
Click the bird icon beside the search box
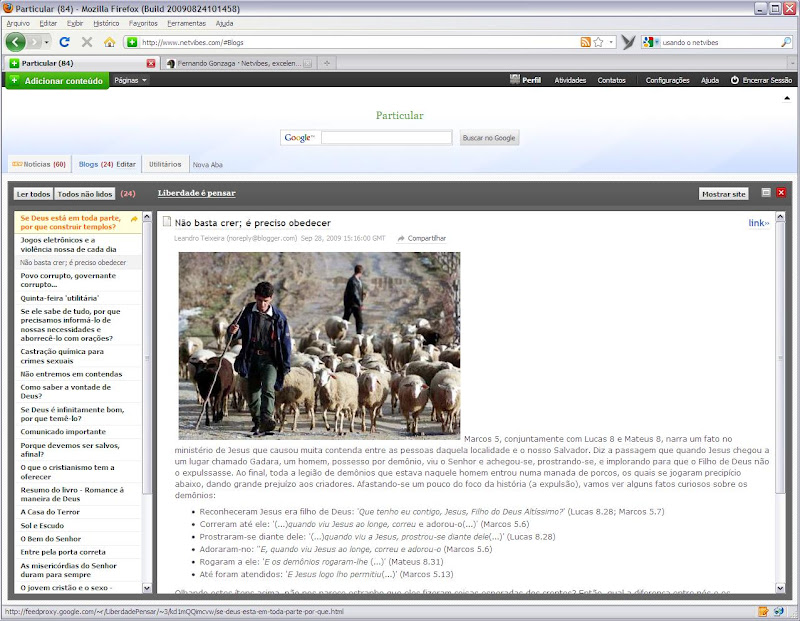[629, 42]
